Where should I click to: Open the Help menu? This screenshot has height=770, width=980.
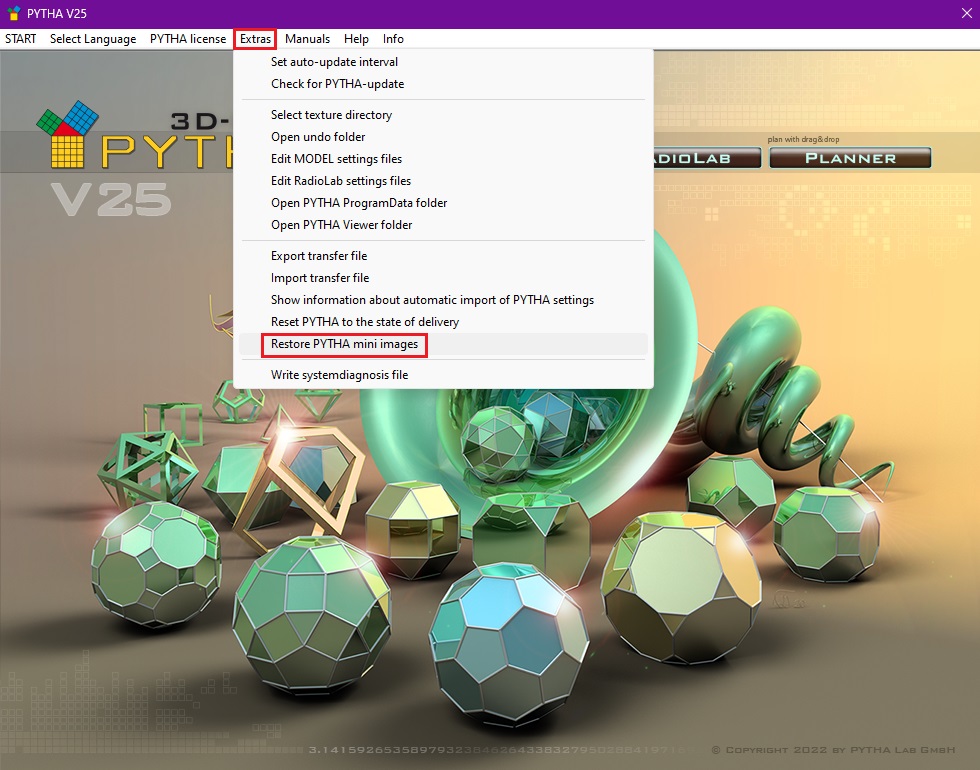(x=356, y=39)
